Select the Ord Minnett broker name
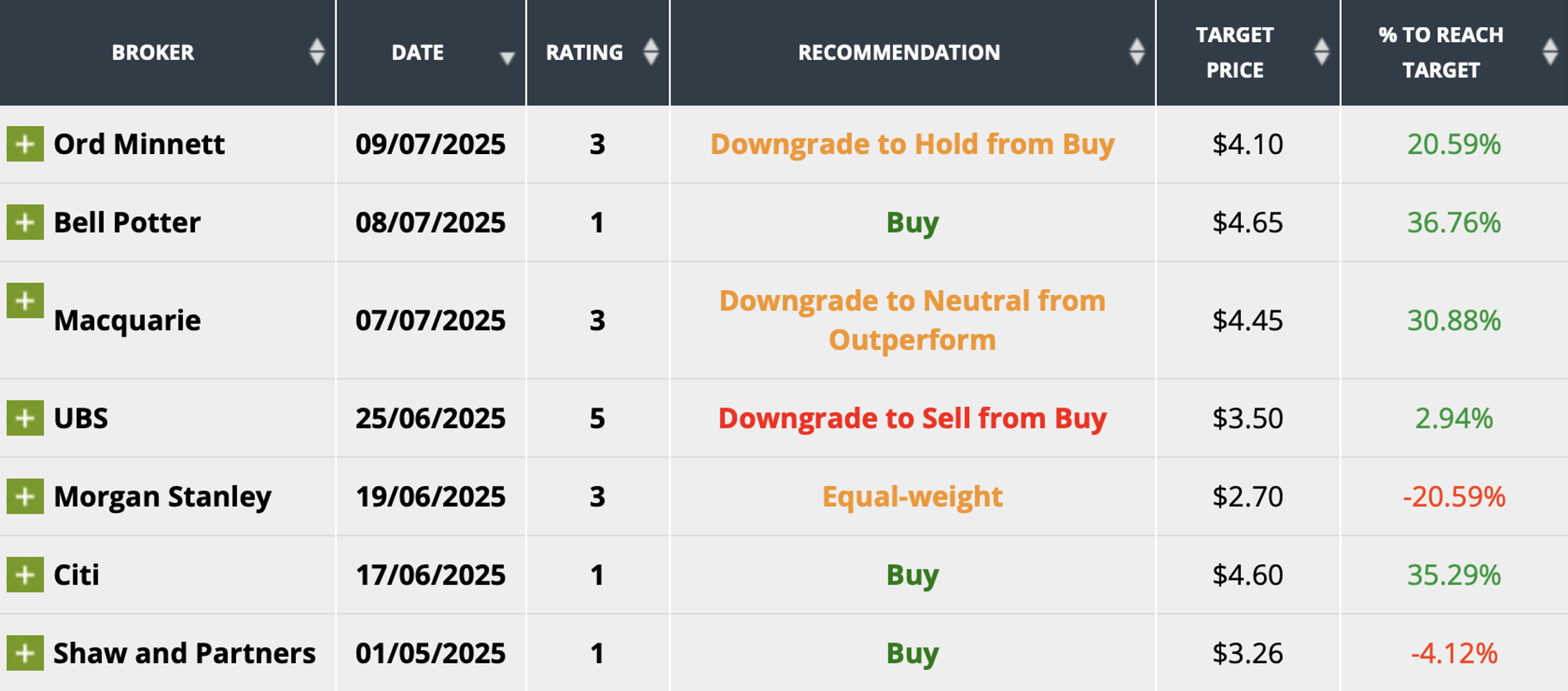The image size is (1568, 691). [139, 144]
